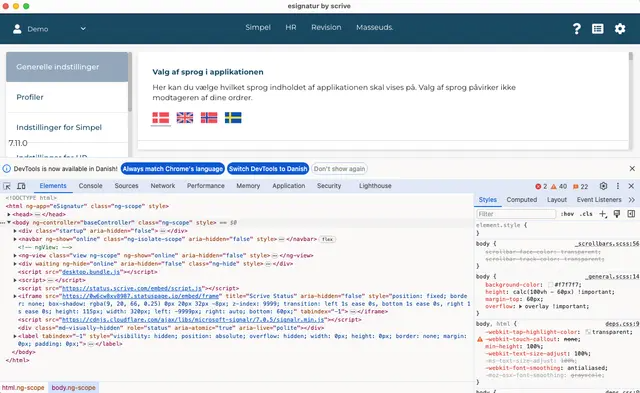Switch to the Layout tab
This screenshot has width=640, height=393.
tap(557, 200)
